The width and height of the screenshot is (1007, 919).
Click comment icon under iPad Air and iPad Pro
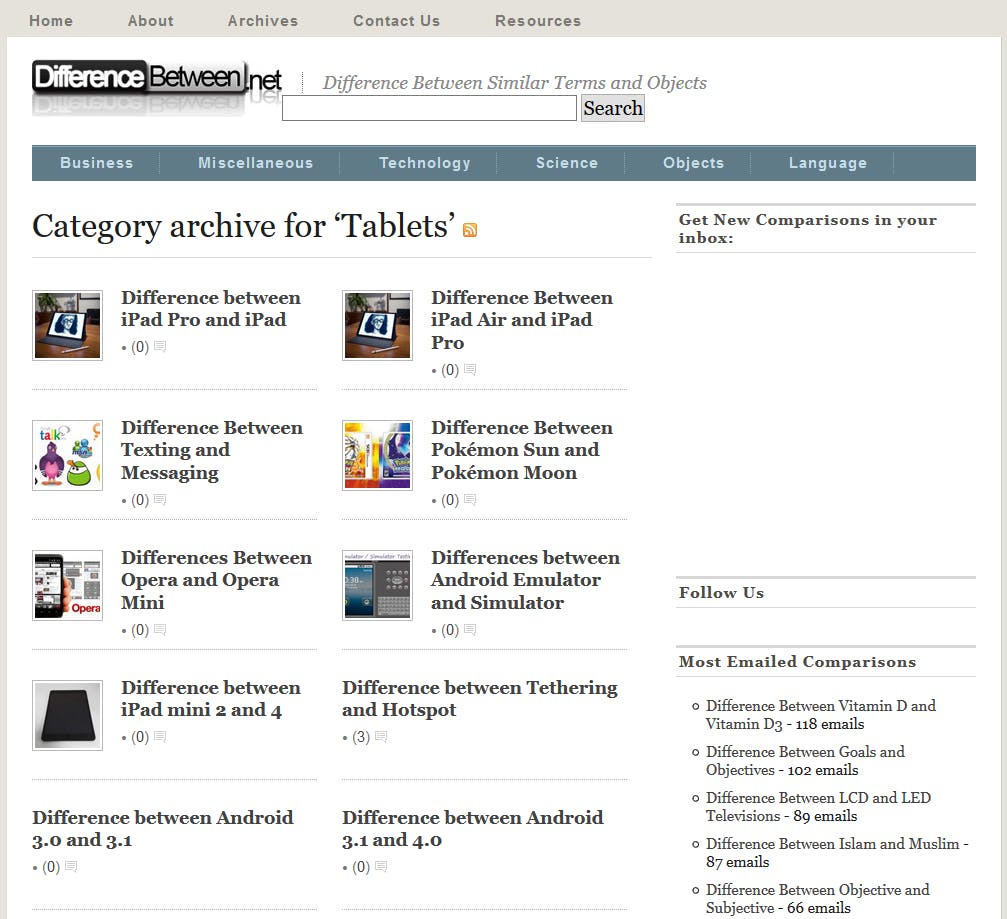470,370
